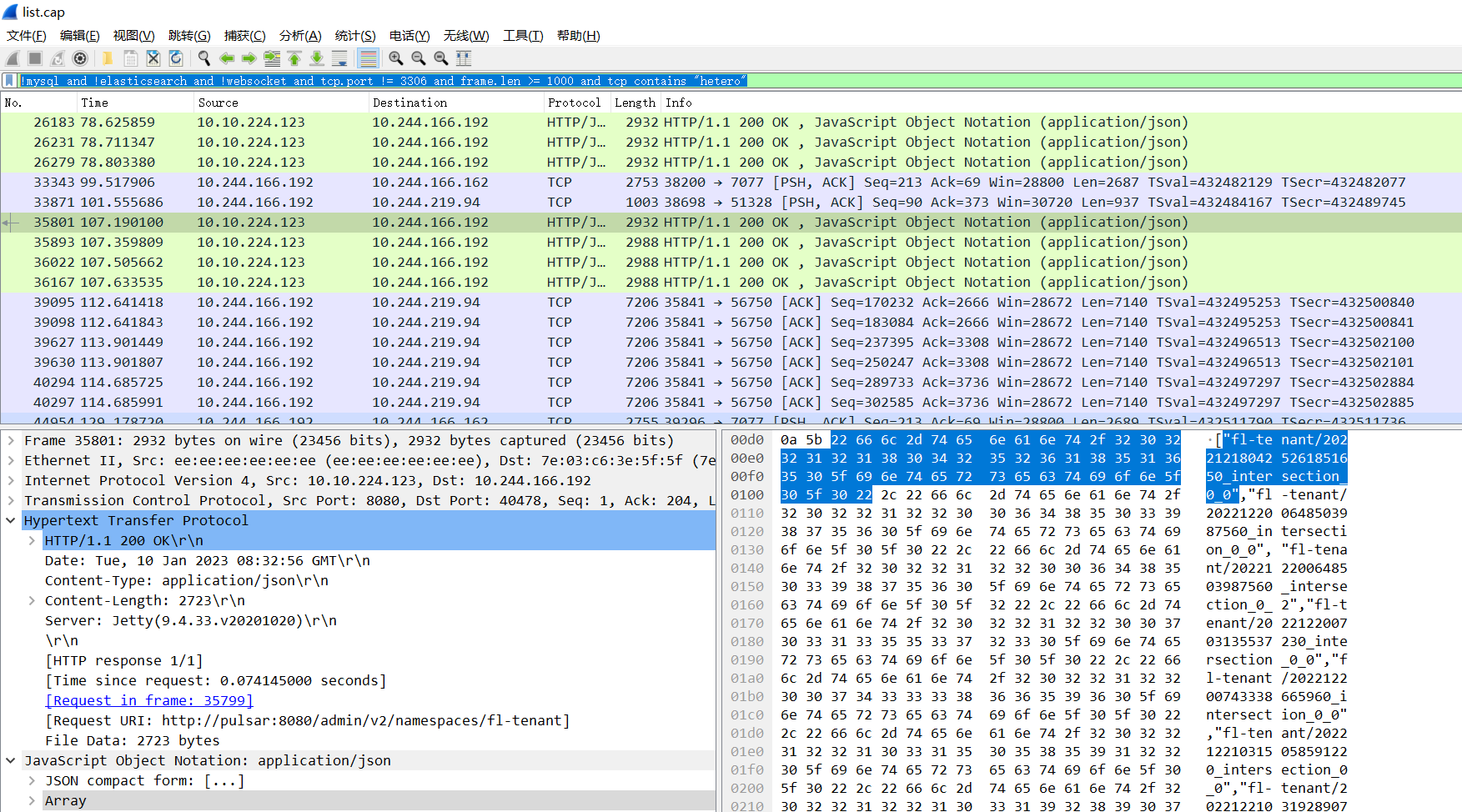1462x812 pixels.
Task: Reload the capture file icon
Action: pos(176,58)
